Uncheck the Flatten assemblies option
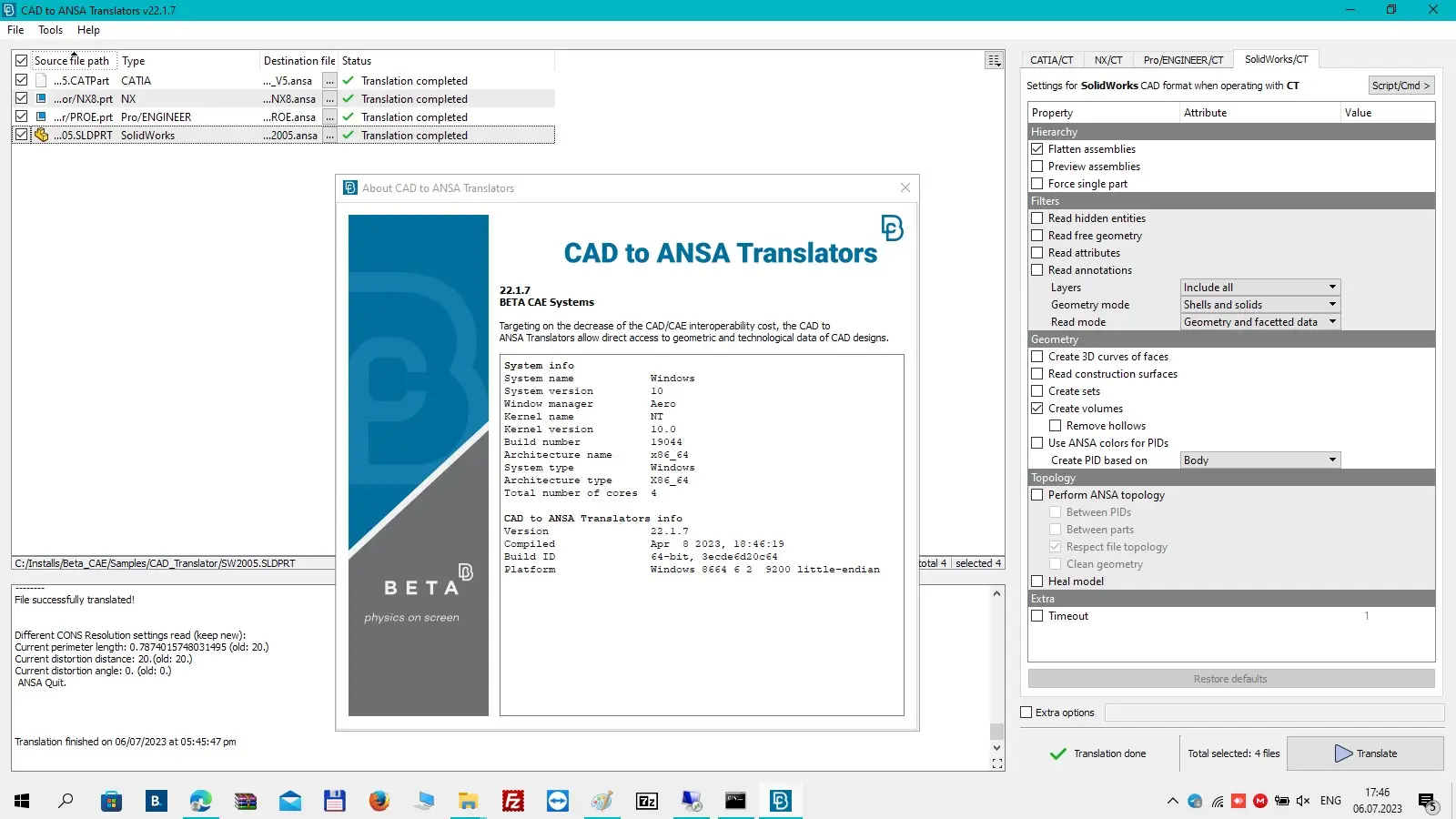1456x819 pixels. point(1036,148)
